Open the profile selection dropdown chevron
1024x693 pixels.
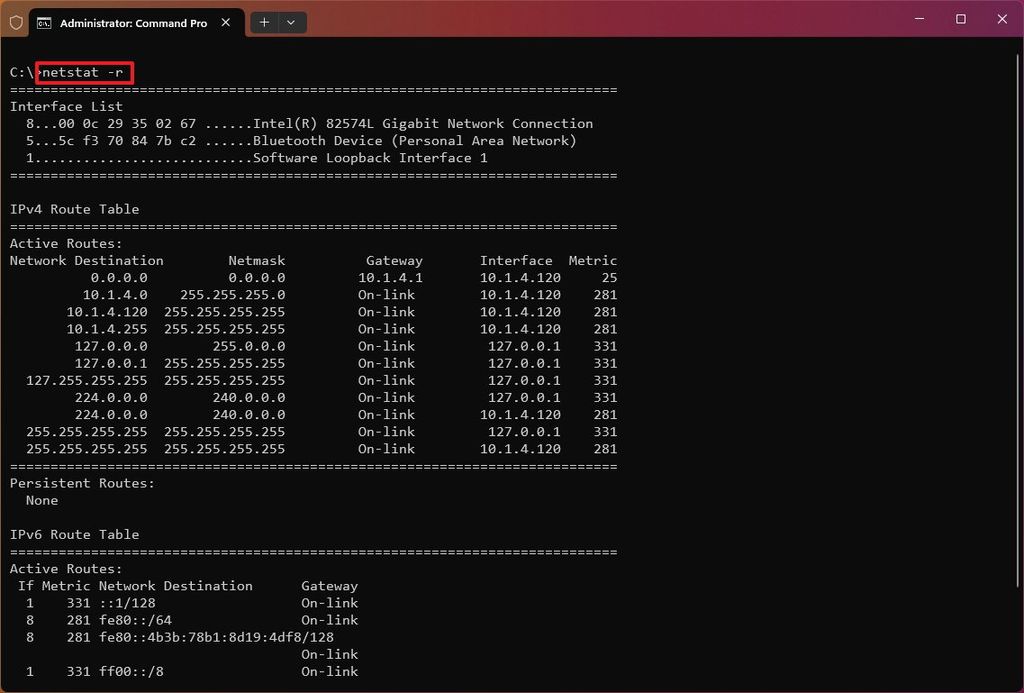pyautogui.click(x=291, y=22)
